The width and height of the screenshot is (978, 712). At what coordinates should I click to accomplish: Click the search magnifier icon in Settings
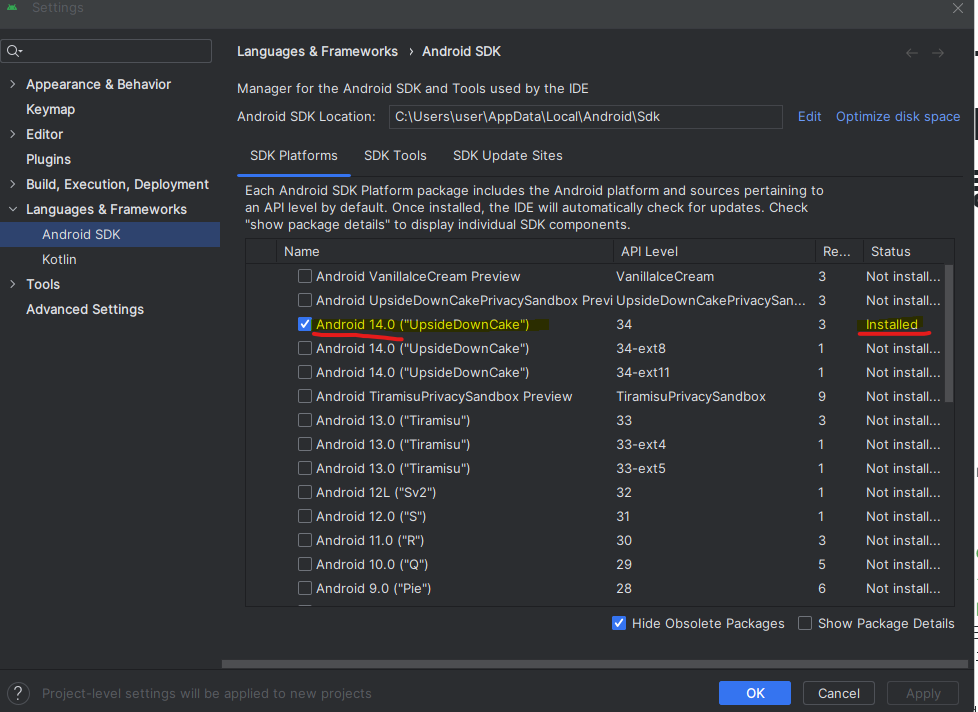click(14, 51)
